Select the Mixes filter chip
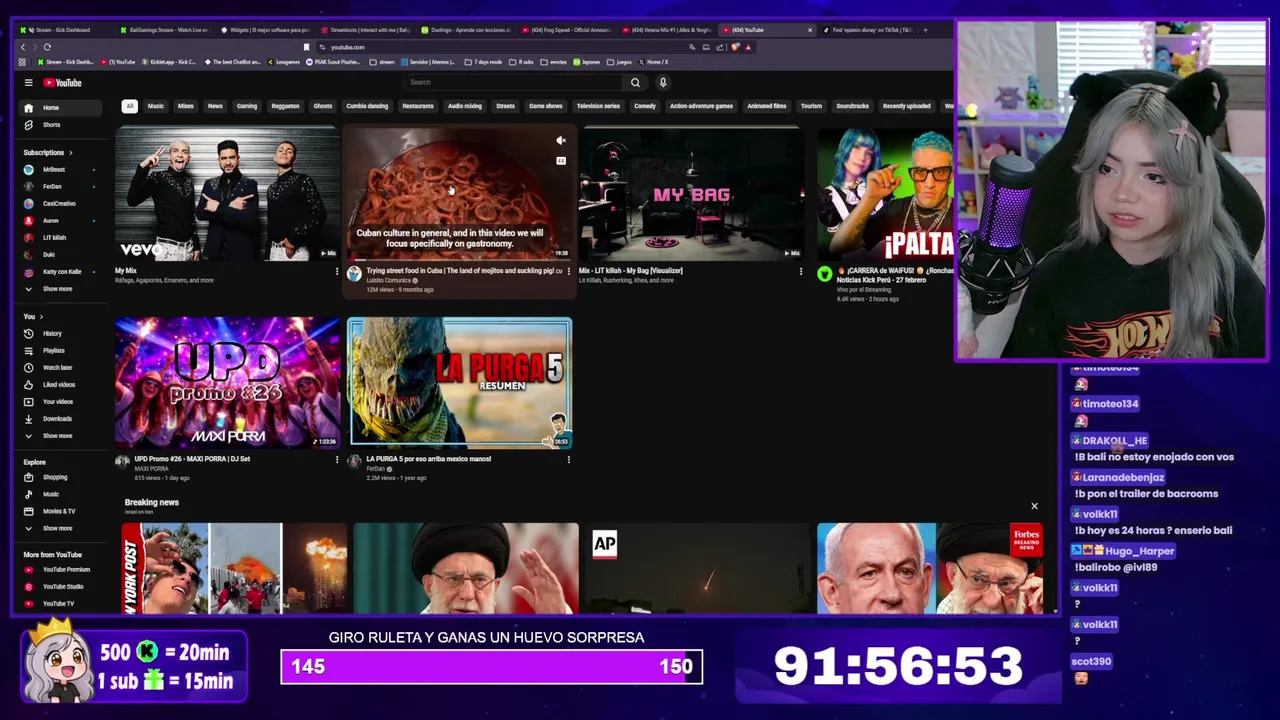The height and width of the screenshot is (720, 1280). [186, 106]
